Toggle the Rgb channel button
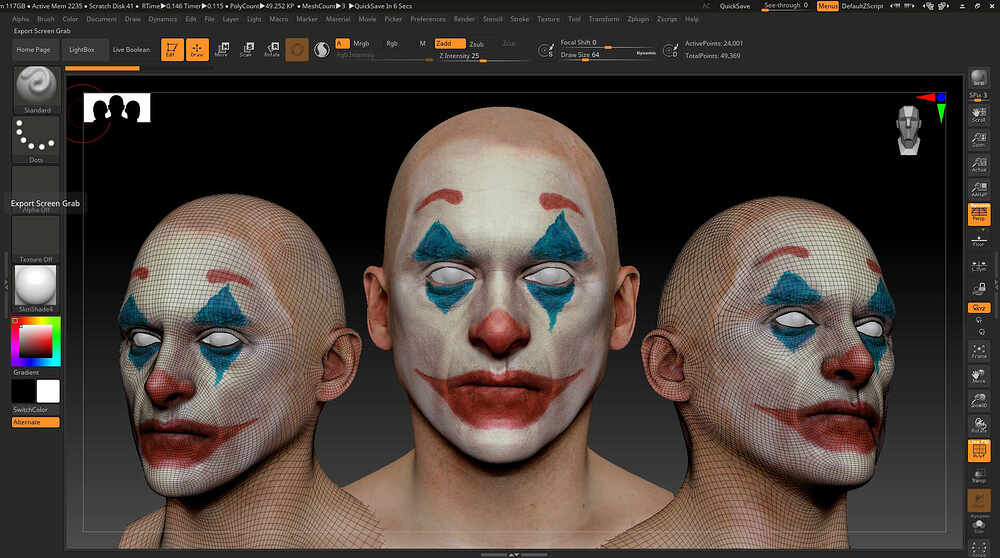This screenshot has width=1000, height=558. point(392,43)
